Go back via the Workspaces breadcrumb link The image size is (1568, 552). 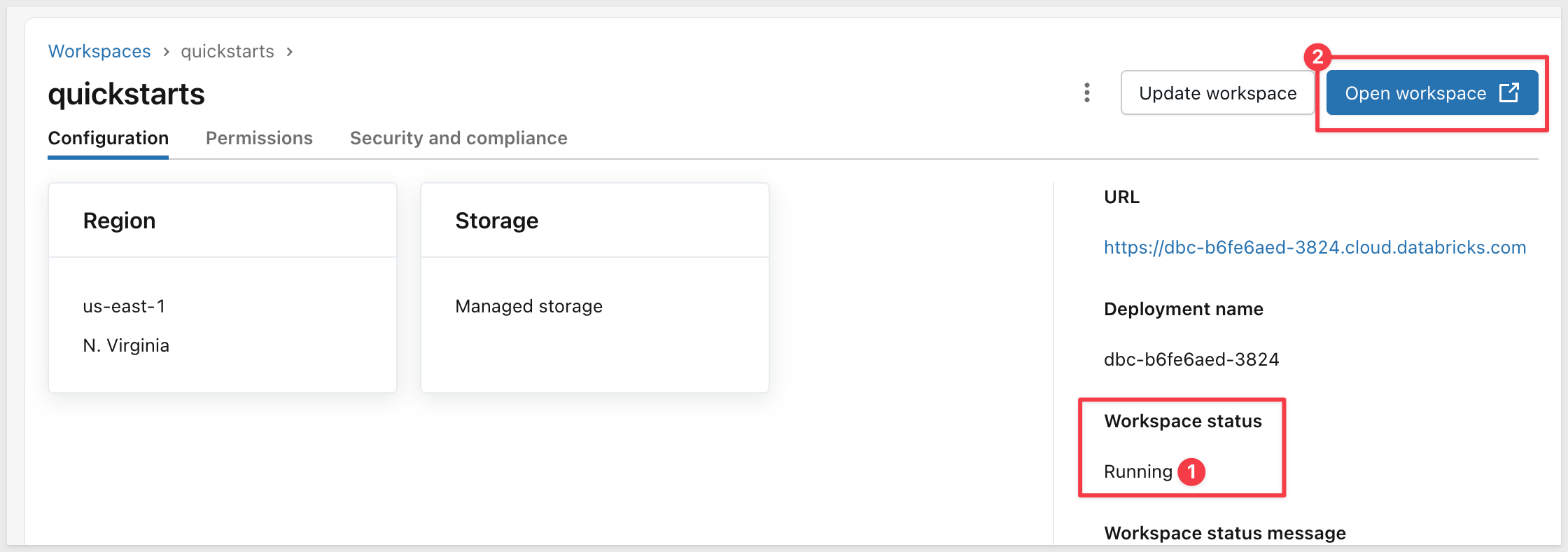pyautogui.click(x=99, y=51)
